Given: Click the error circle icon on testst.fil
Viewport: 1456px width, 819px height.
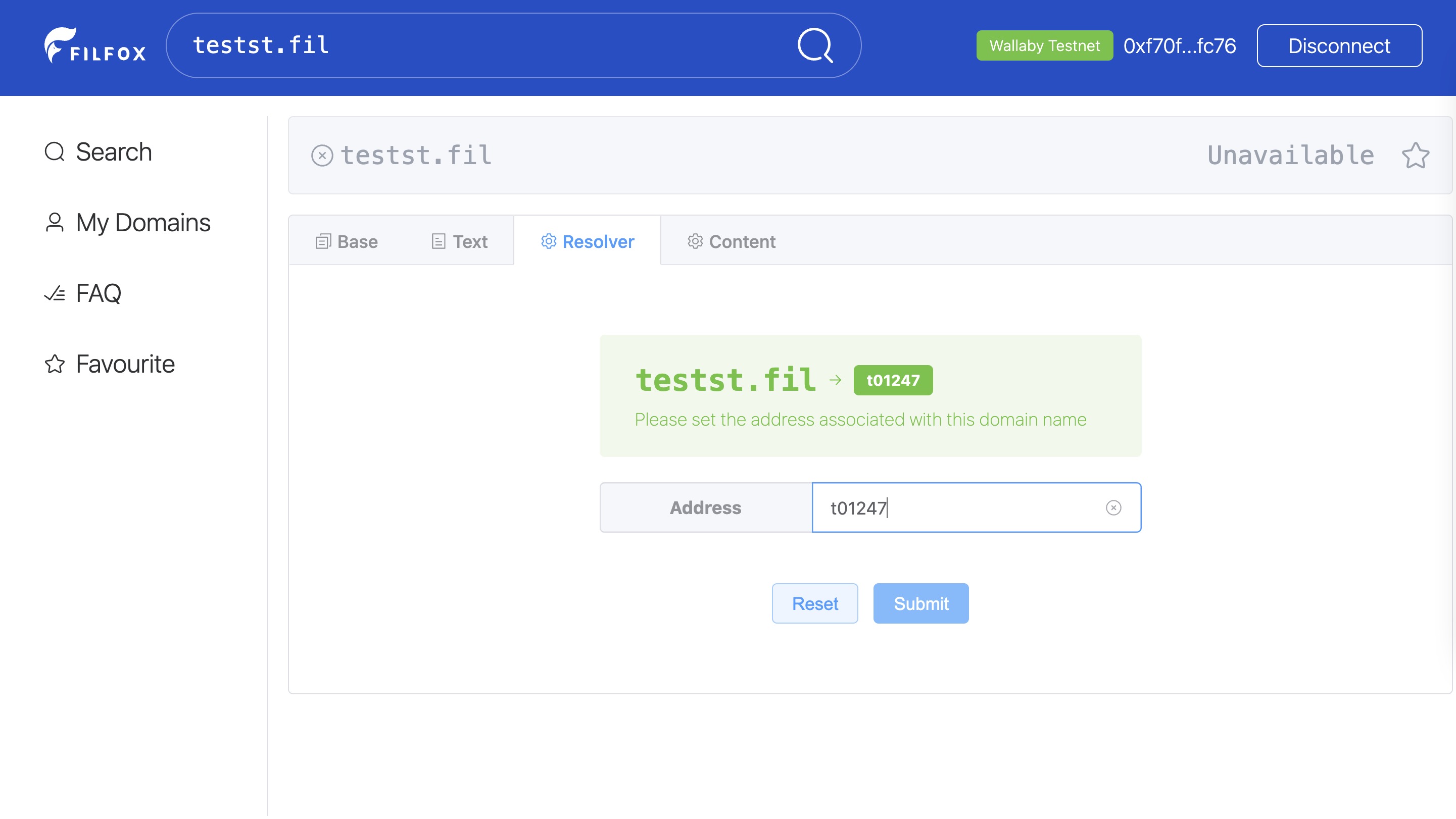Looking at the screenshot, I should 322,154.
